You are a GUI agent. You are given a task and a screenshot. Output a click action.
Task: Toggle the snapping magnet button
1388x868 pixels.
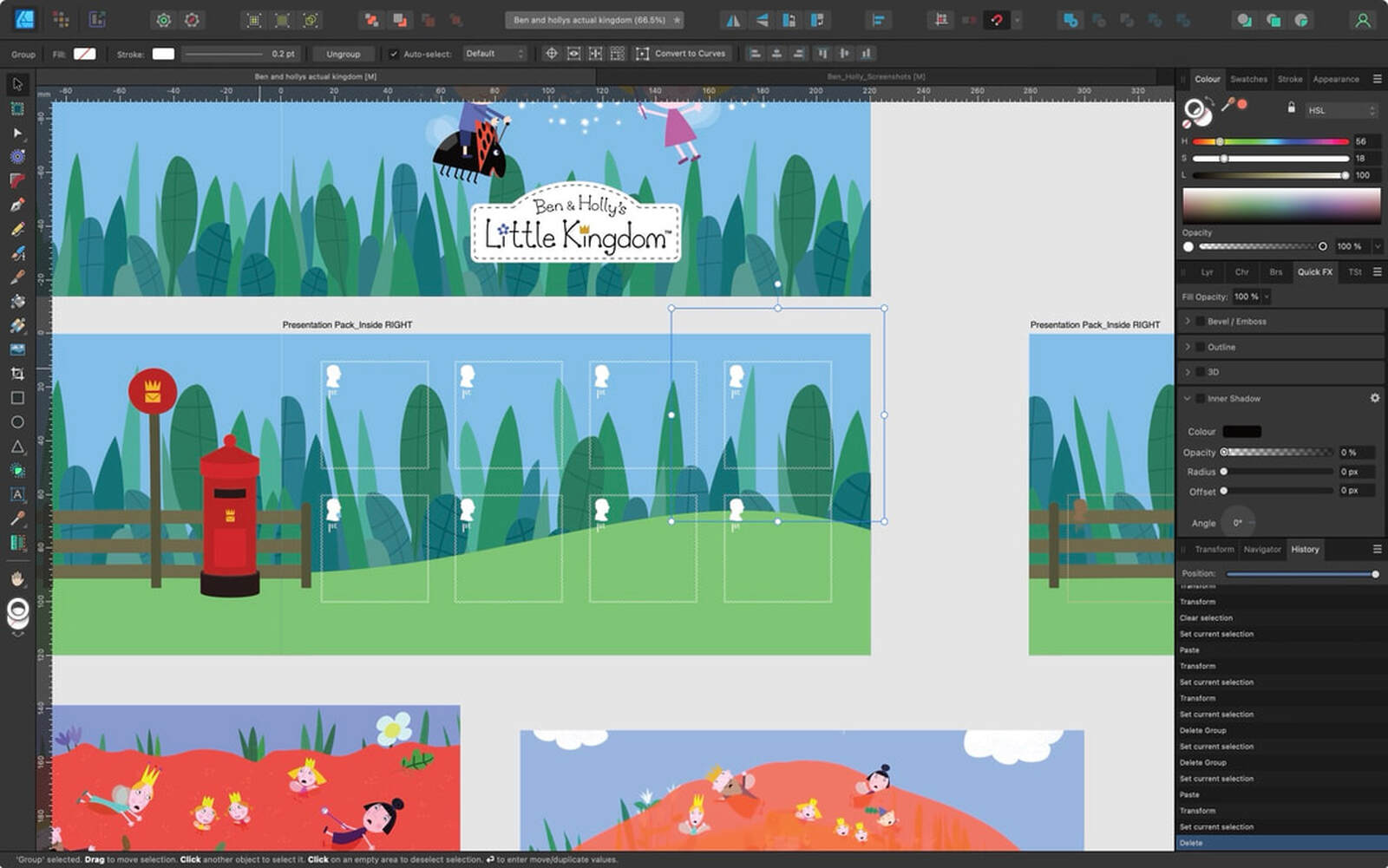[x=997, y=20]
